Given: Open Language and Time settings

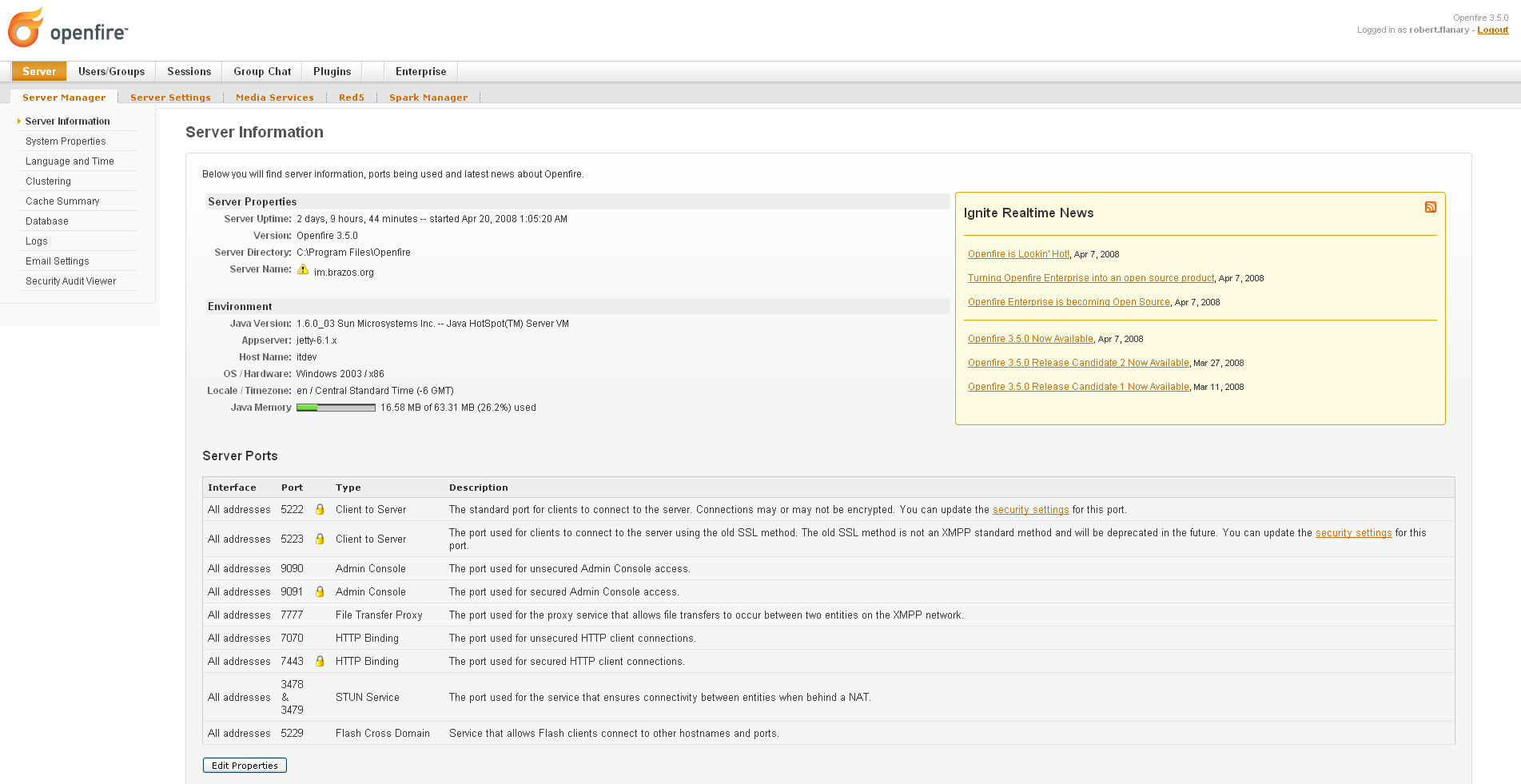Looking at the screenshot, I should click(x=70, y=161).
